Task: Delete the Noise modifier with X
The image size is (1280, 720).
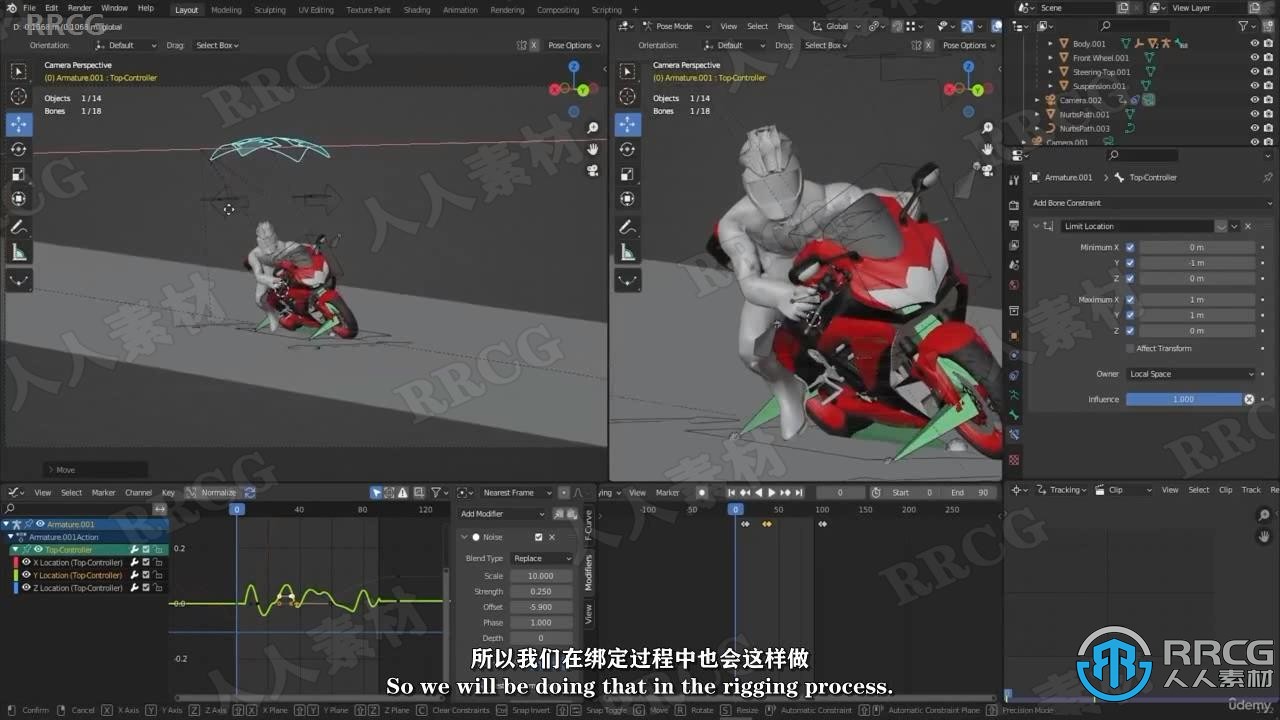Action: point(552,537)
